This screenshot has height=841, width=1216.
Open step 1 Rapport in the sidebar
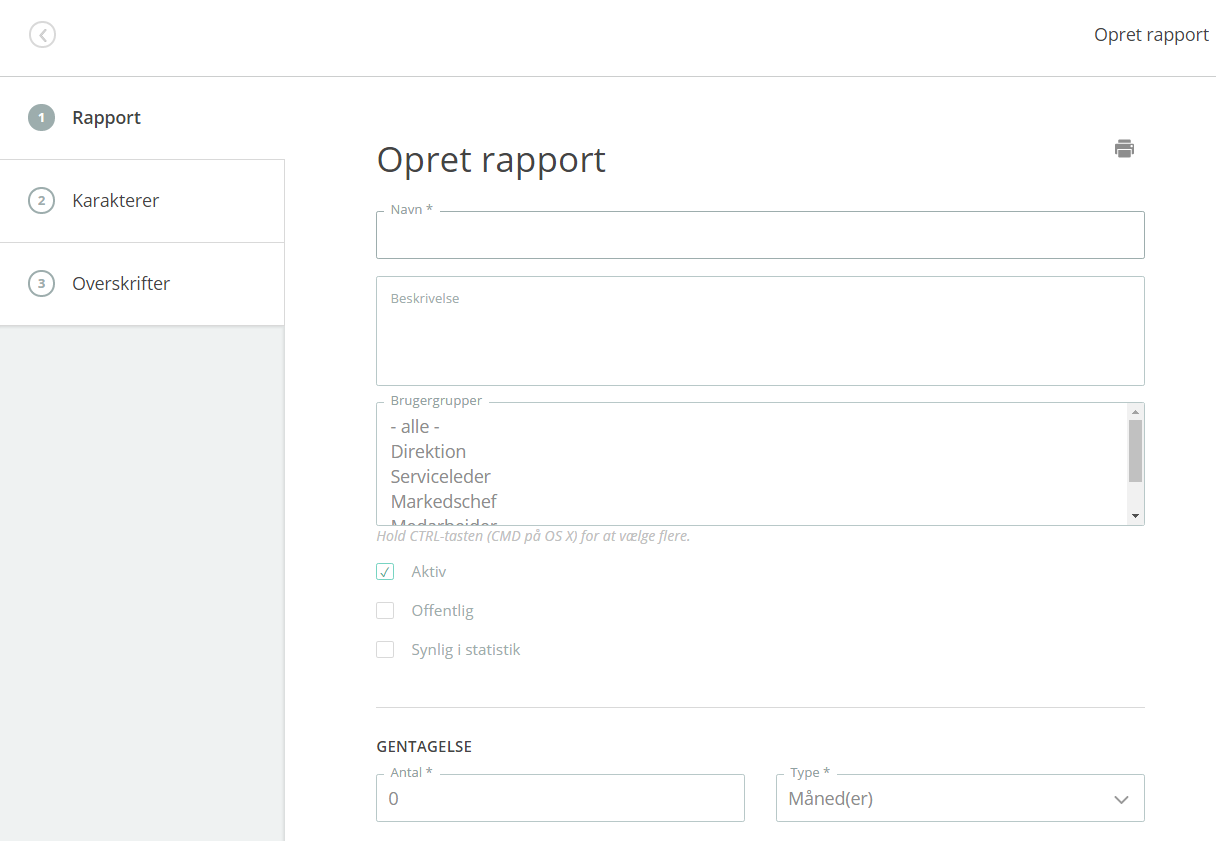142,118
